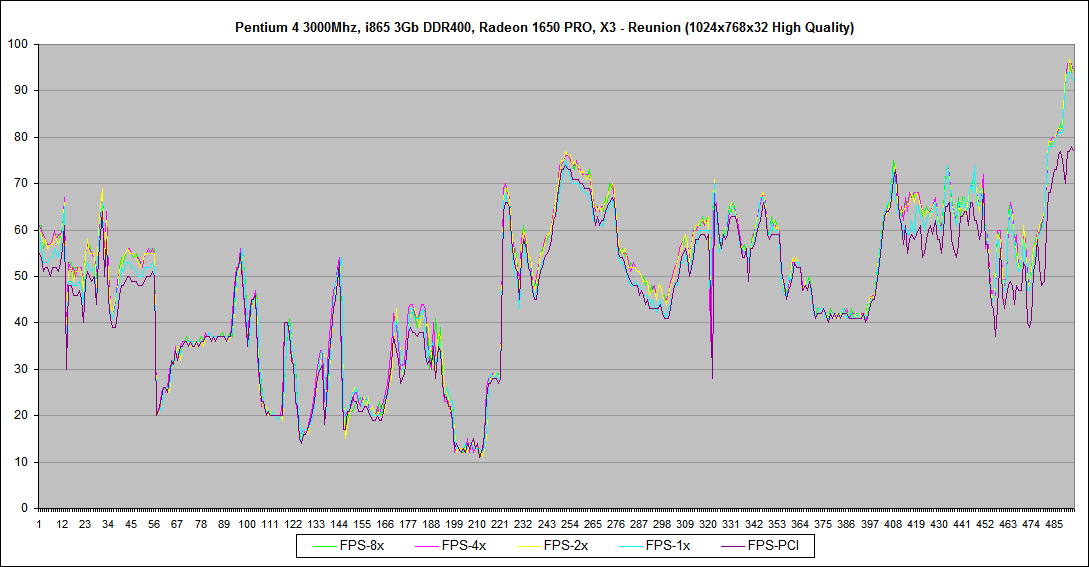Click the 0 label on vertical axis
Viewport: 1089px width, 567px height.
click(24, 508)
